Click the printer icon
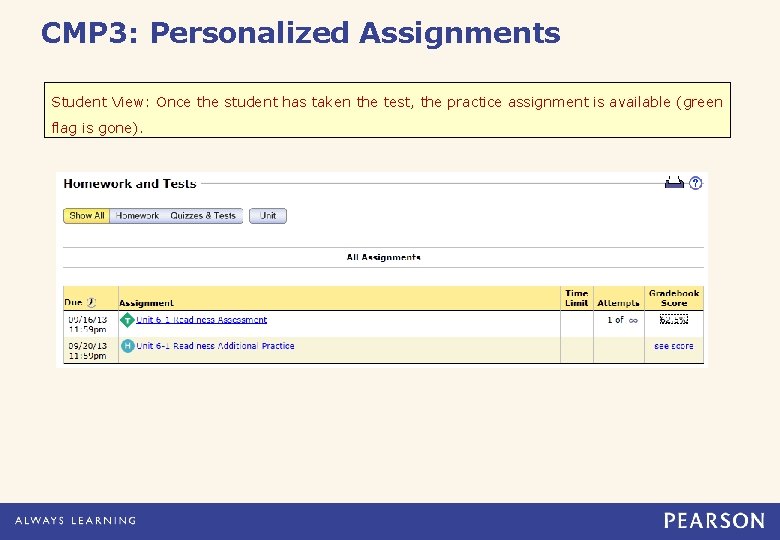Image resolution: width=780 pixels, height=540 pixels. click(674, 183)
